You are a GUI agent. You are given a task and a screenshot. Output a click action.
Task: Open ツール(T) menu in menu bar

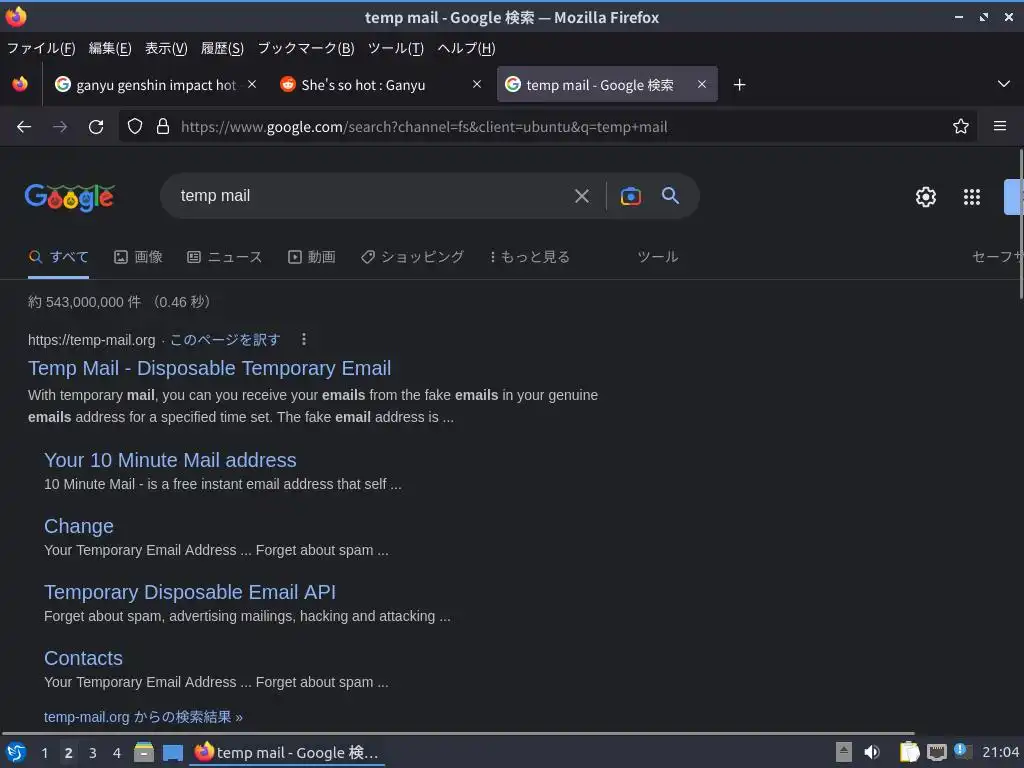396,48
